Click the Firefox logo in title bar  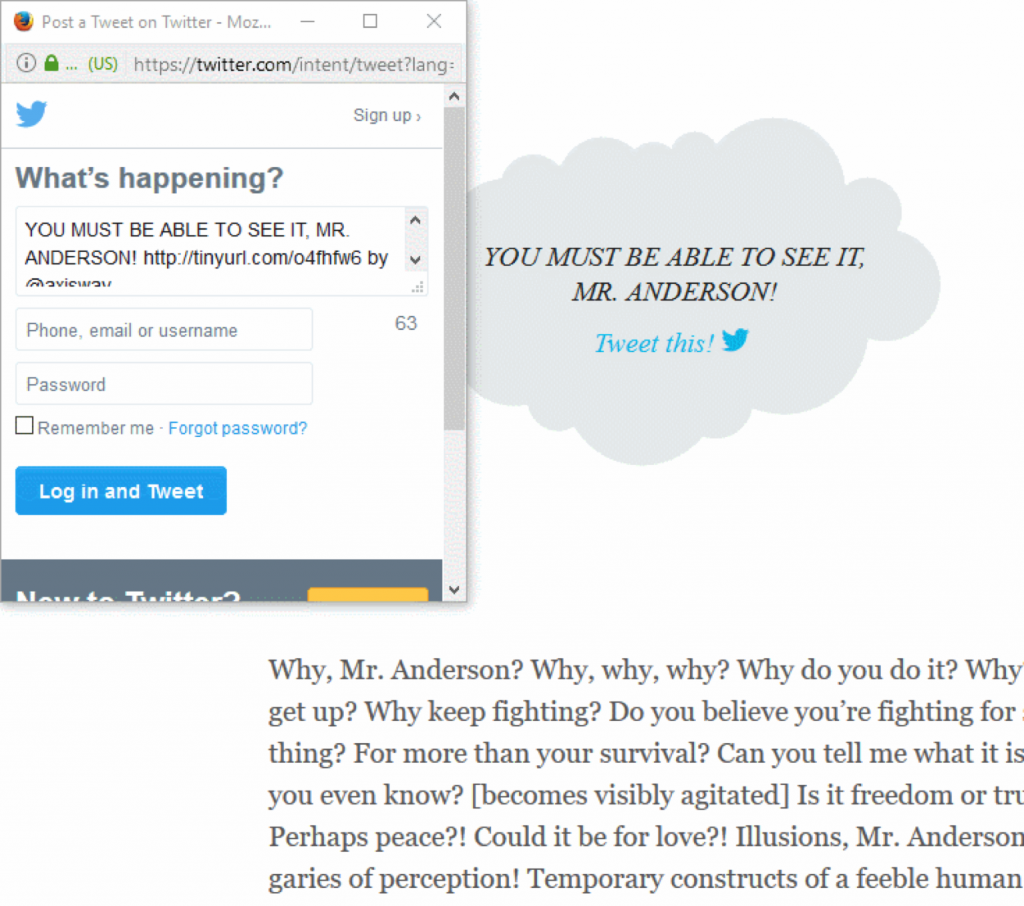tap(24, 22)
